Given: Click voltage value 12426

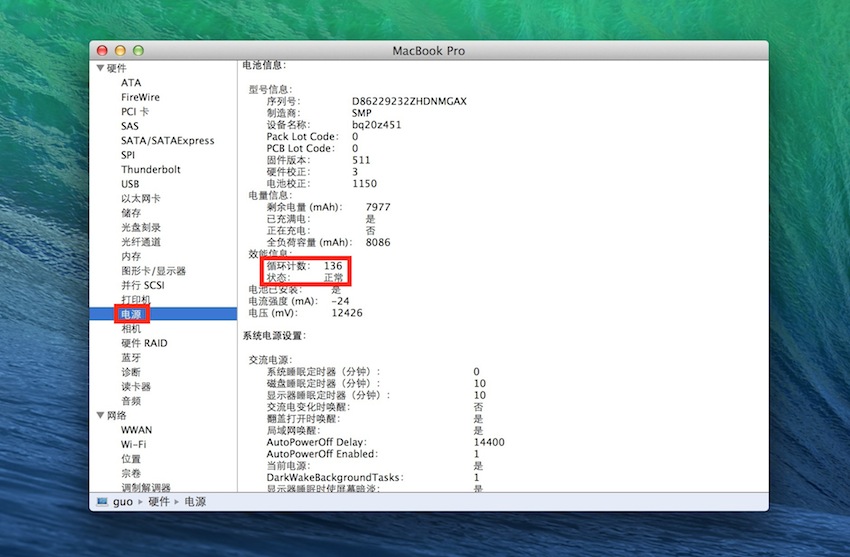Looking at the screenshot, I should point(347,313).
